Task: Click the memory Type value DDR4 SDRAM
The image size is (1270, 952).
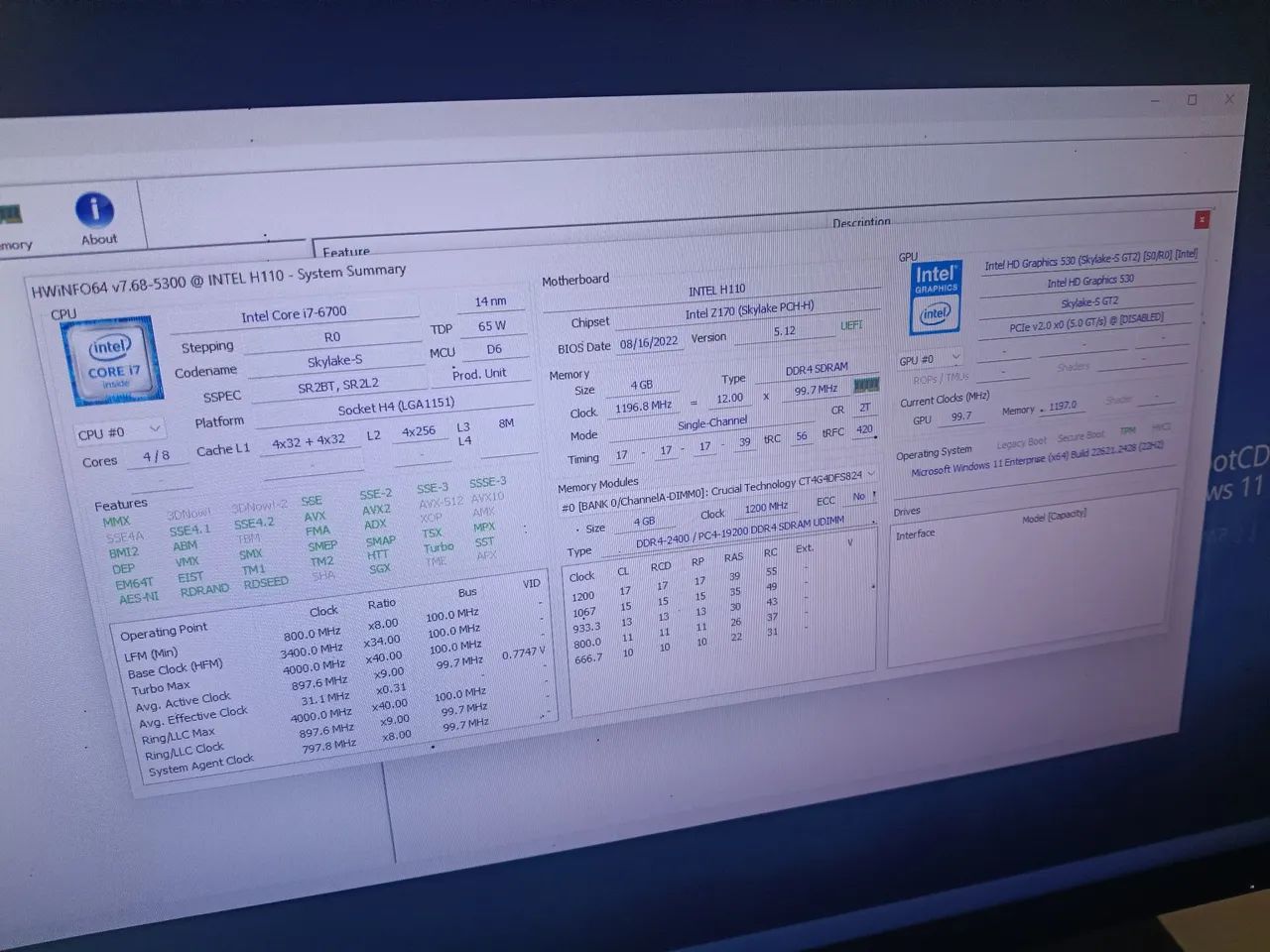Action: (x=817, y=369)
